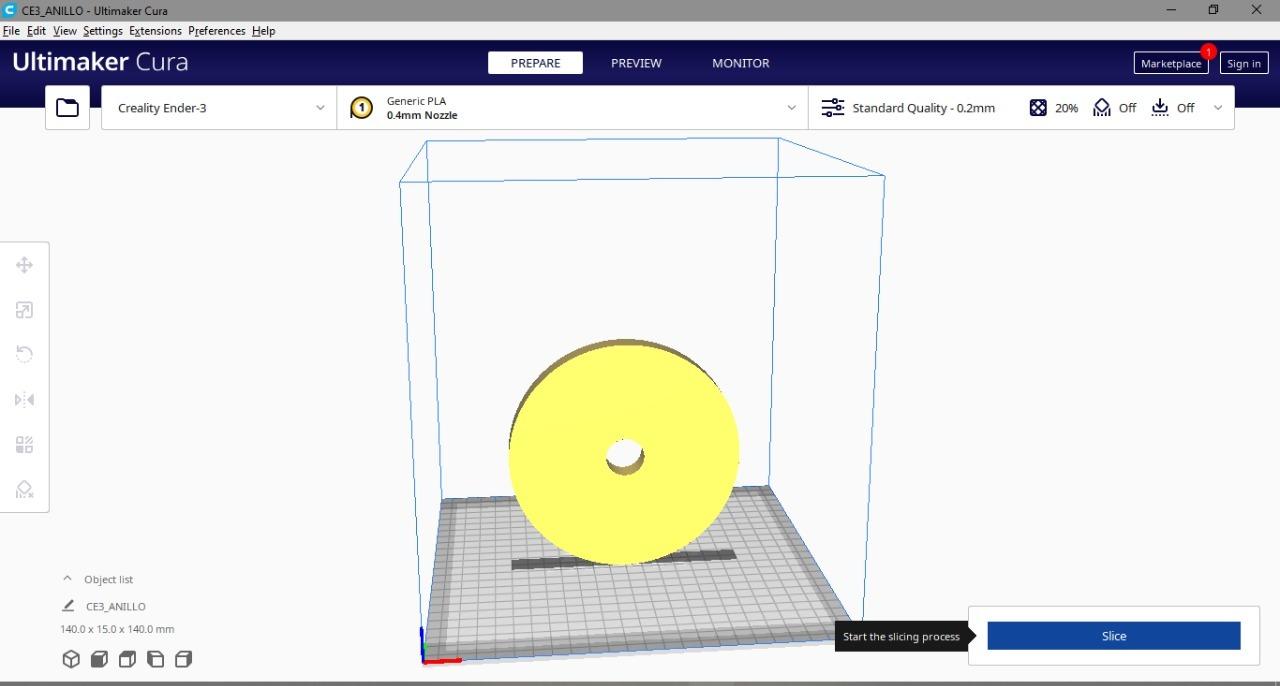1280x686 pixels.
Task: Click Standard Quality - 0.2mm profile text
Action: (923, 108)
